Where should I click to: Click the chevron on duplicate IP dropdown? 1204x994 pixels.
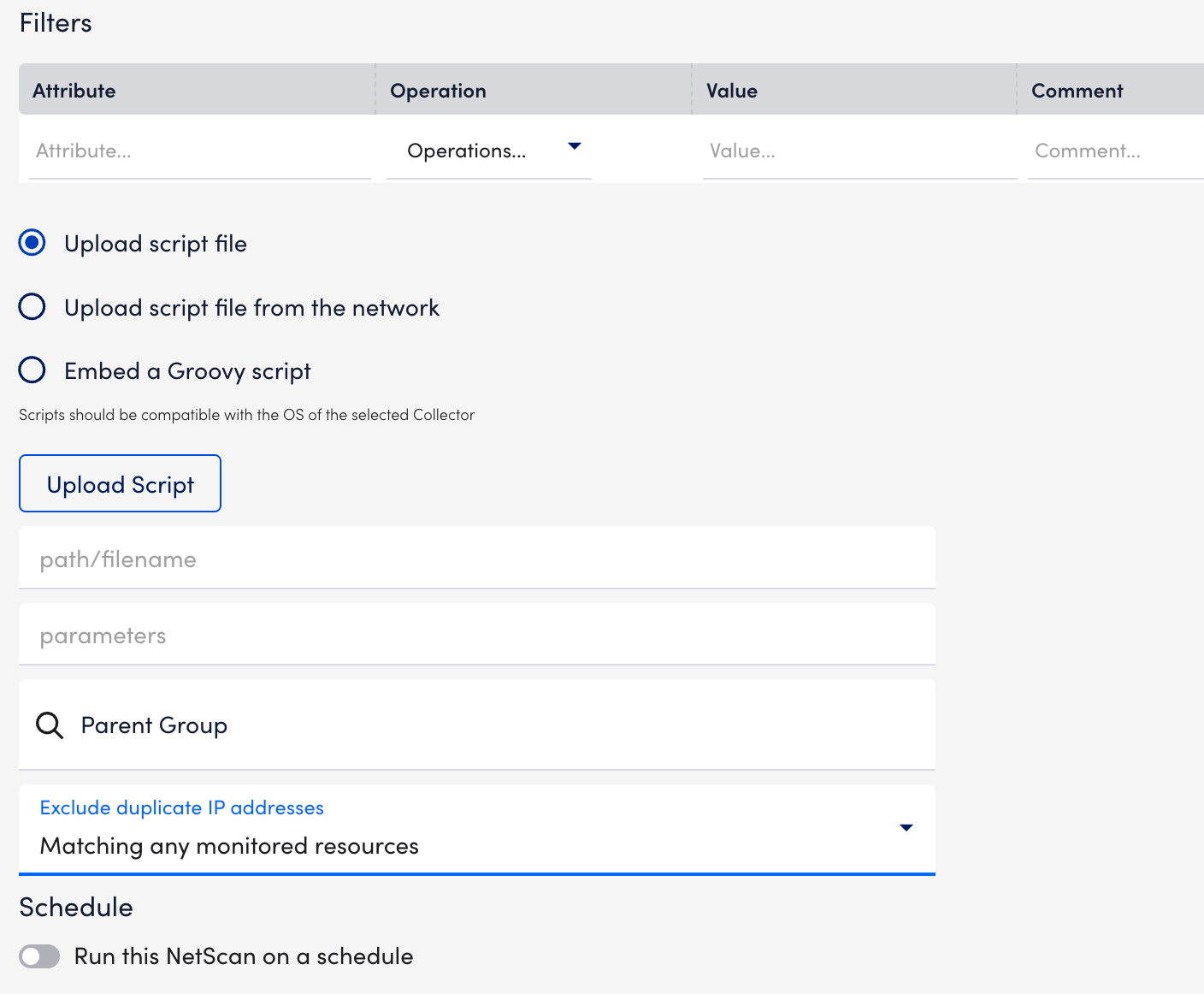(905, 828)
